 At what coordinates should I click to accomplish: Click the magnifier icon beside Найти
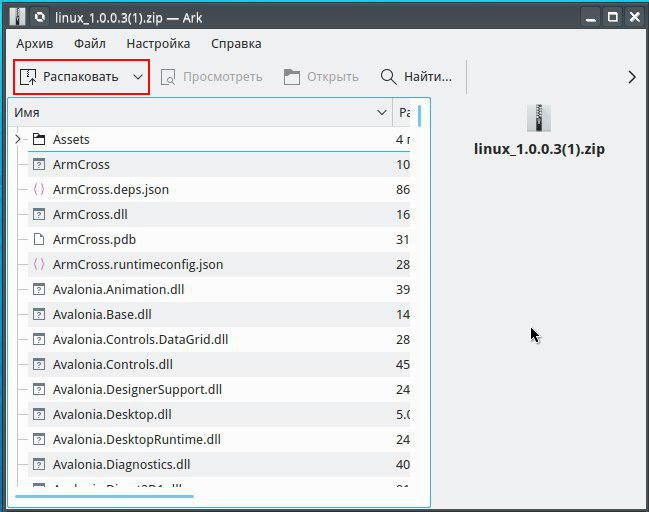tap(388, 77)
